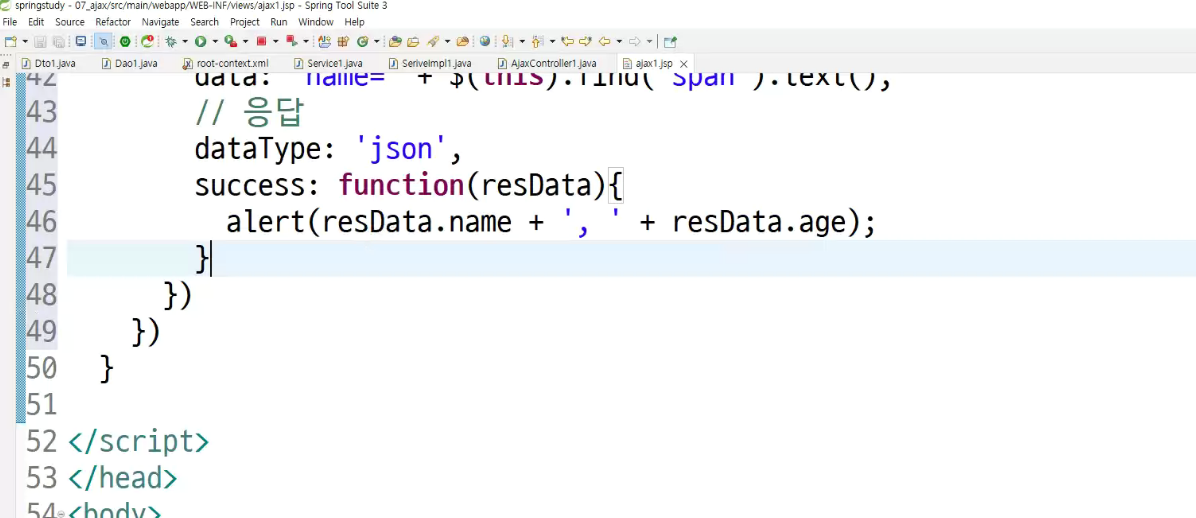Switch to the root-context.xml tab

point(226,63)
